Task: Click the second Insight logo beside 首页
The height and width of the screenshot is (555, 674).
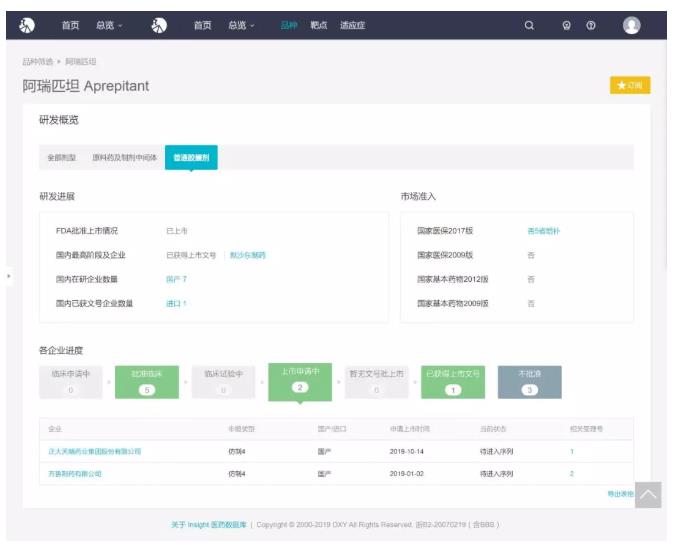Action: click(159, 25)
